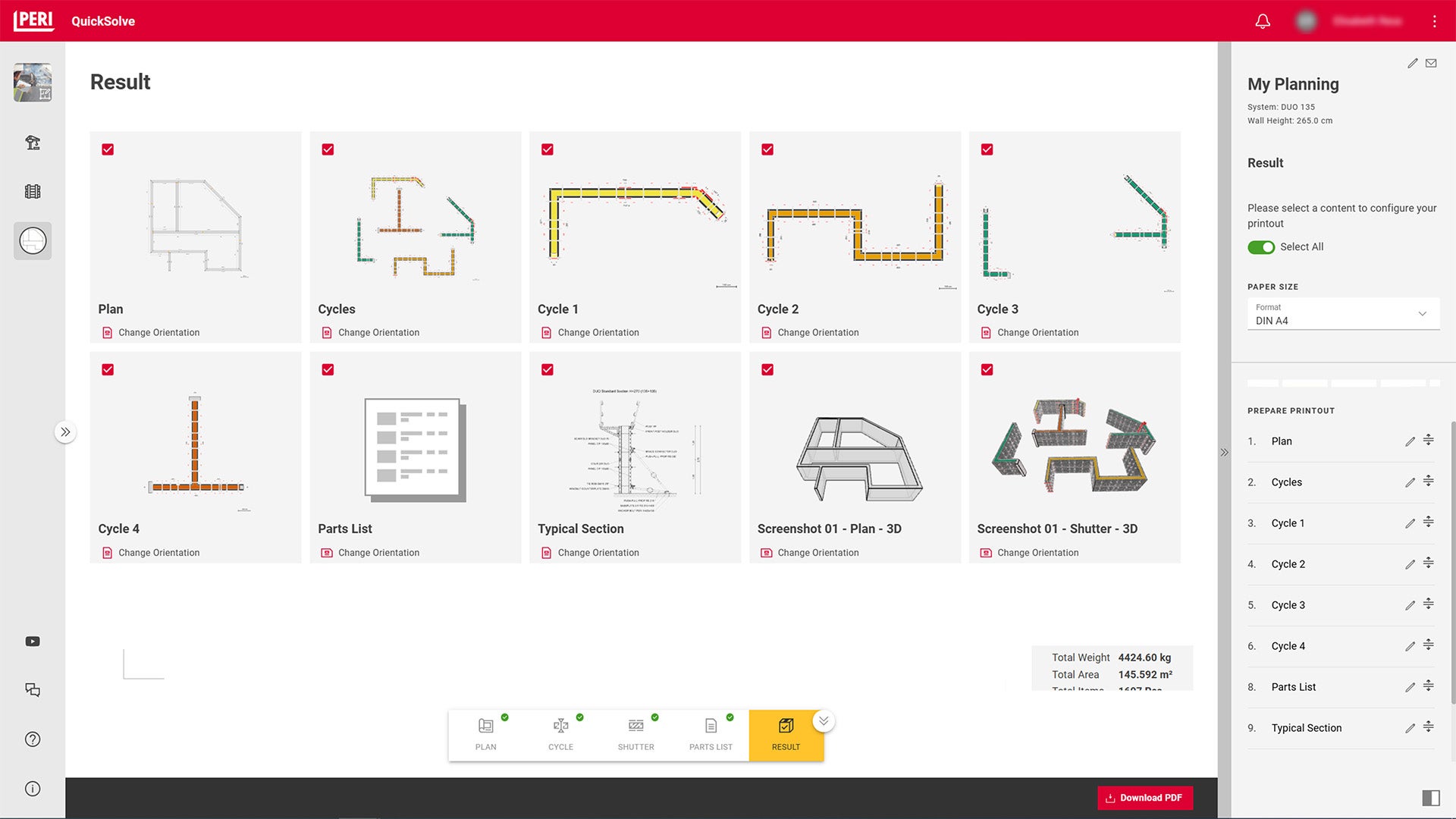Viewport: 1456px width, 819px height.
Task: Edit the Typical Section printout entry
Action: click(1410, 727)
